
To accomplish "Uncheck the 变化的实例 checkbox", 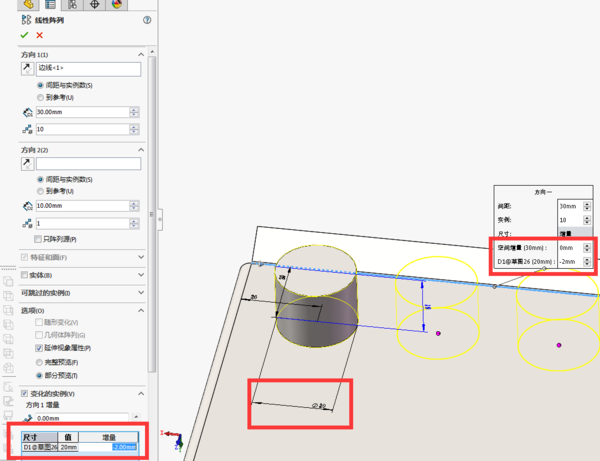I will coord(24,393).
